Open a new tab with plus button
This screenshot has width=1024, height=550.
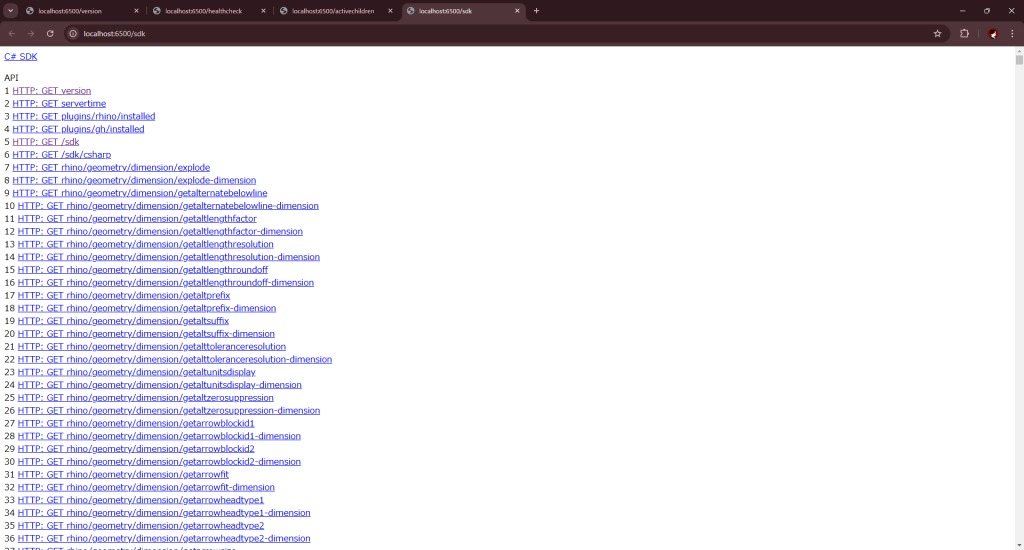coord(536,11)
